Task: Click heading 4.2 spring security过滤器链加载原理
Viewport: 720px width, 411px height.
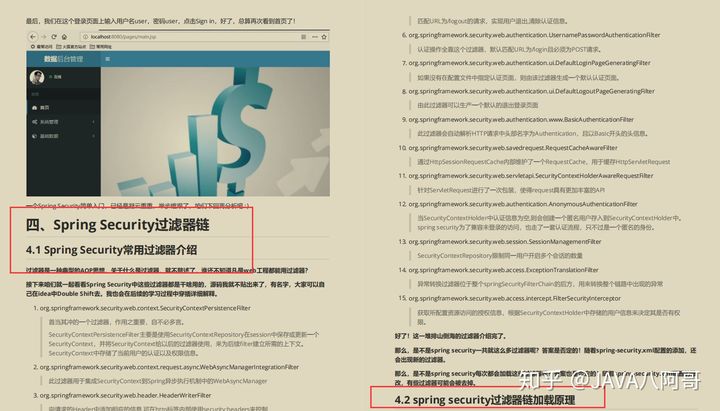Action: pos(484,400)
